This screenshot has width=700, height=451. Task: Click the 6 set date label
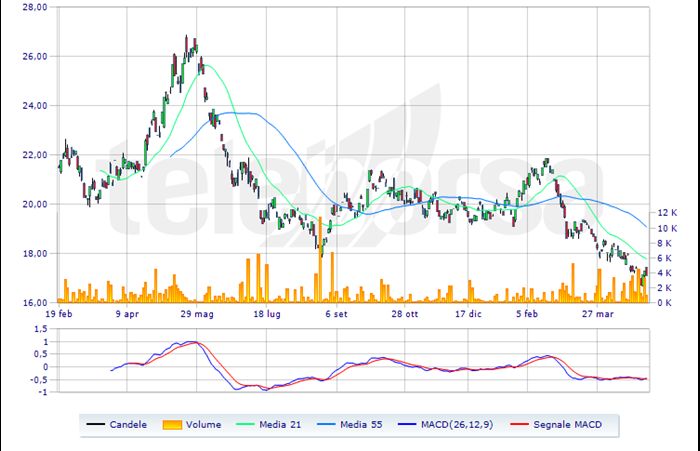(336, 313)
